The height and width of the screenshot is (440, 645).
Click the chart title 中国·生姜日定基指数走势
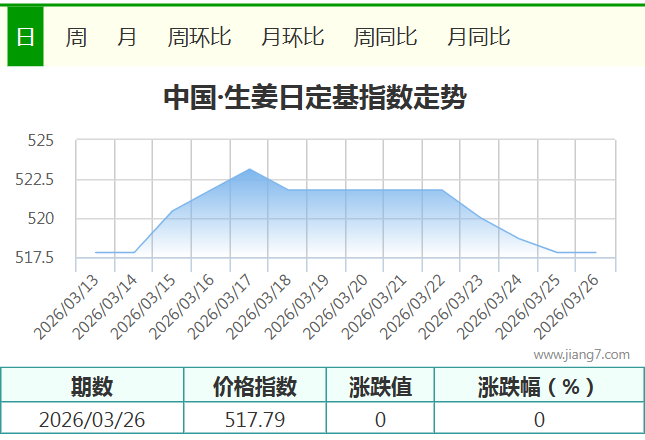click(x=314, y=98)
